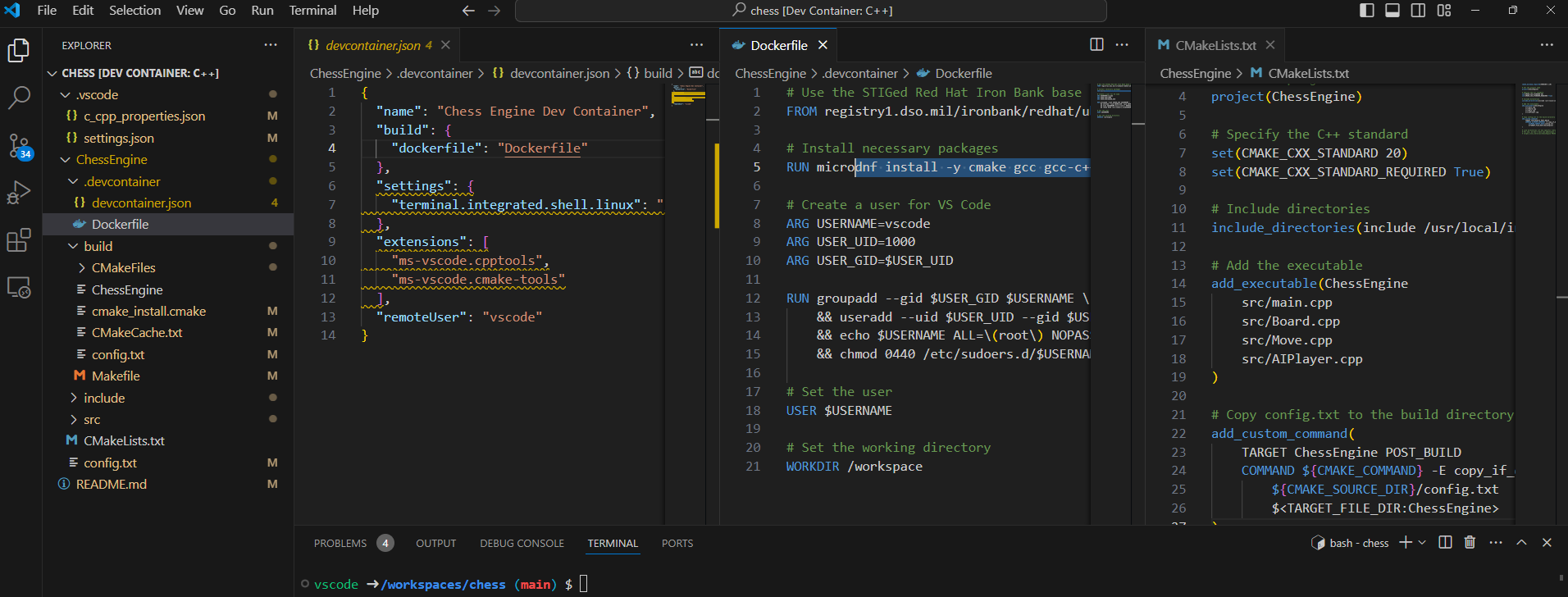Open Explorer views and more actions menu
Viewport: 1568px width, 597px height.
[271, 45]
